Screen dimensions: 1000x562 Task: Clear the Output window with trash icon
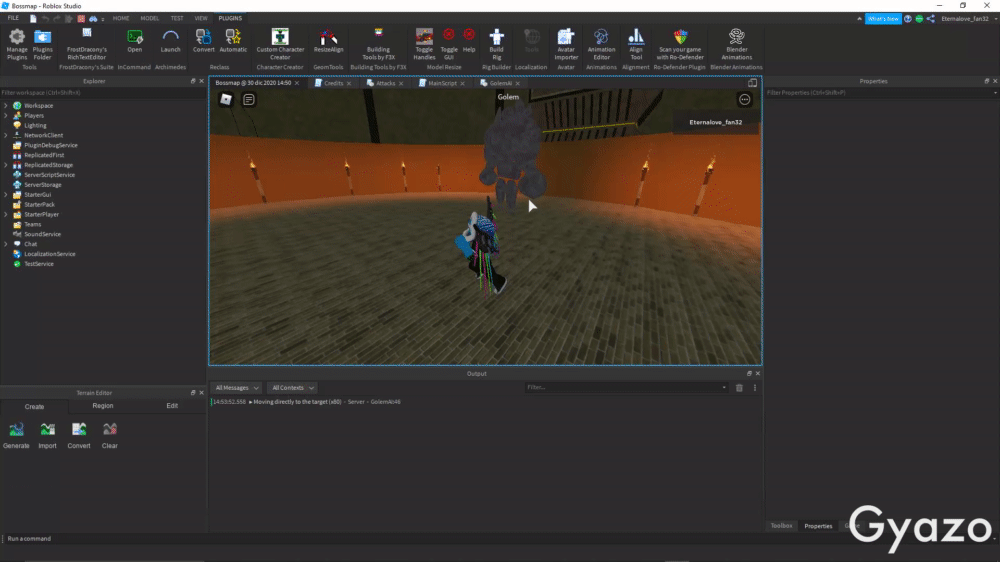click(739, 388)
